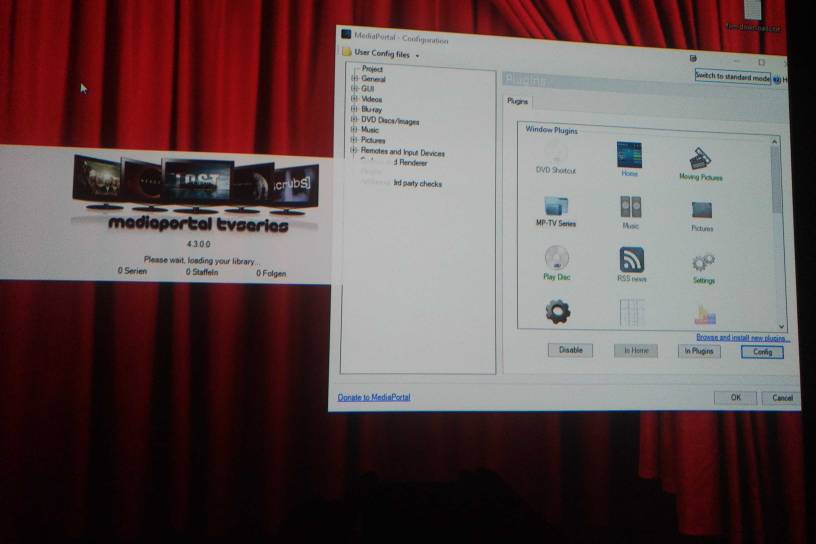Viewport: 816px width, 544px height.
Task: Expand the General tree node
Action: pos(354,79)
